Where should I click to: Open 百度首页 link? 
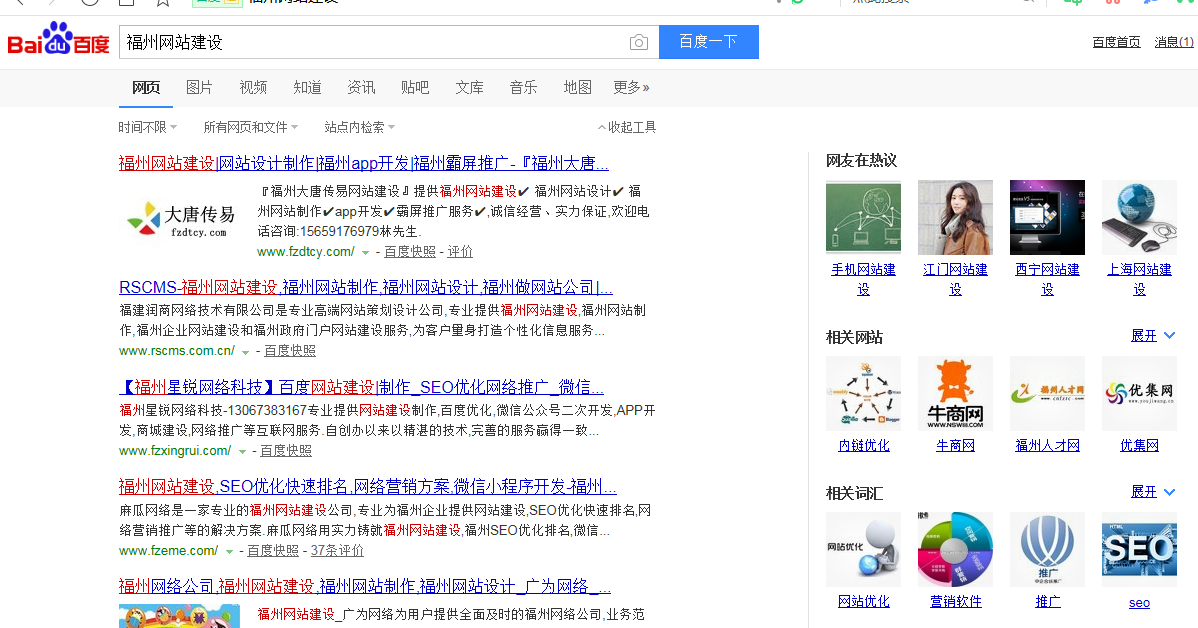[1116, 42]
